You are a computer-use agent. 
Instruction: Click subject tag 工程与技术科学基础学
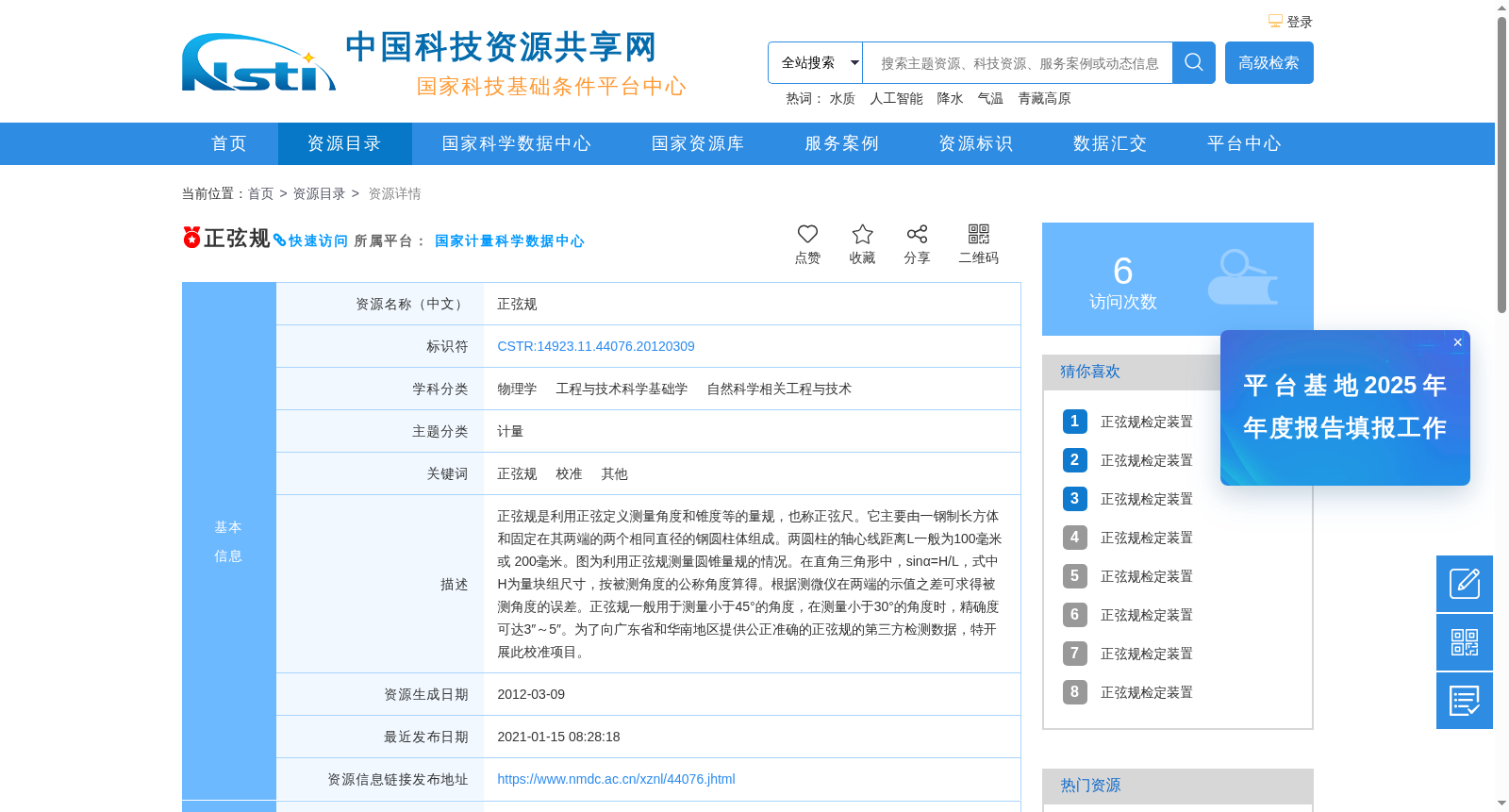click(622, 389)
